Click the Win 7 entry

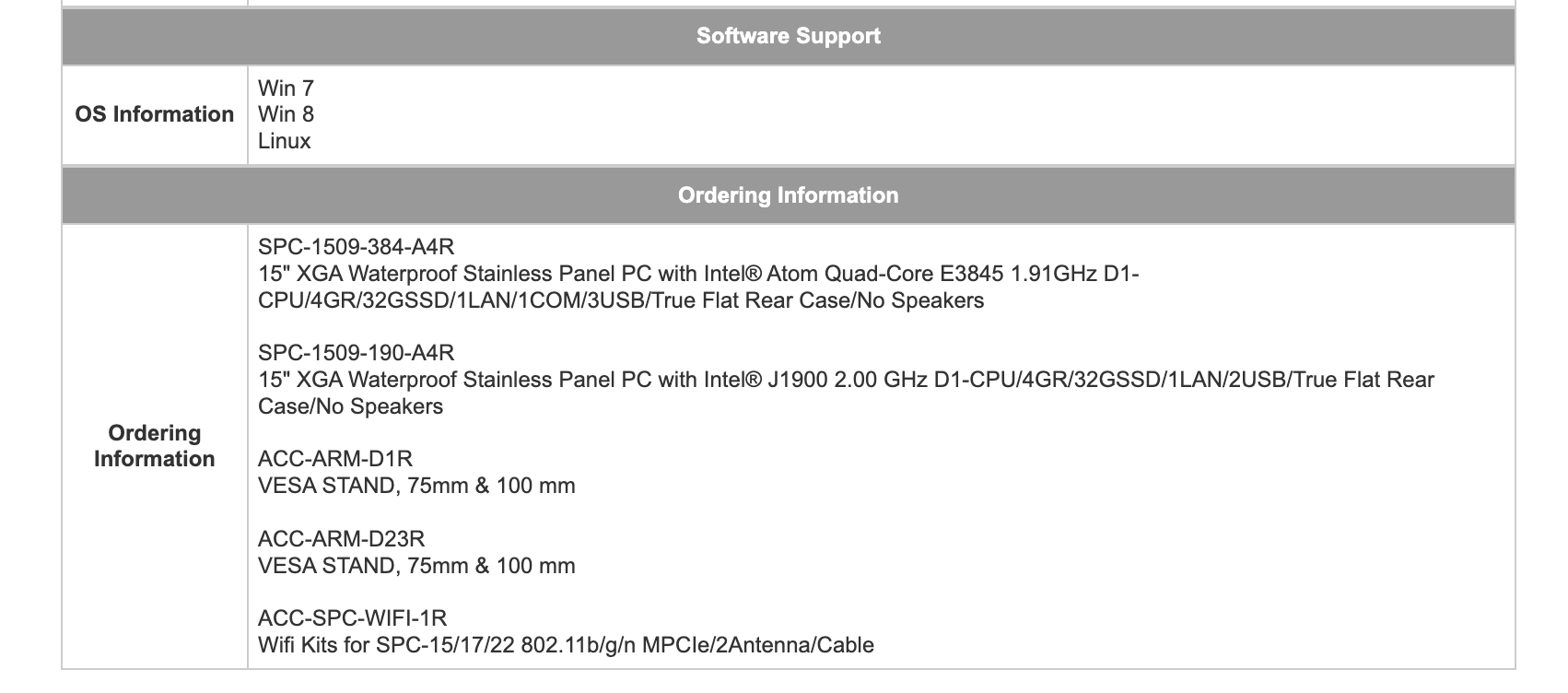pos(286,88)
